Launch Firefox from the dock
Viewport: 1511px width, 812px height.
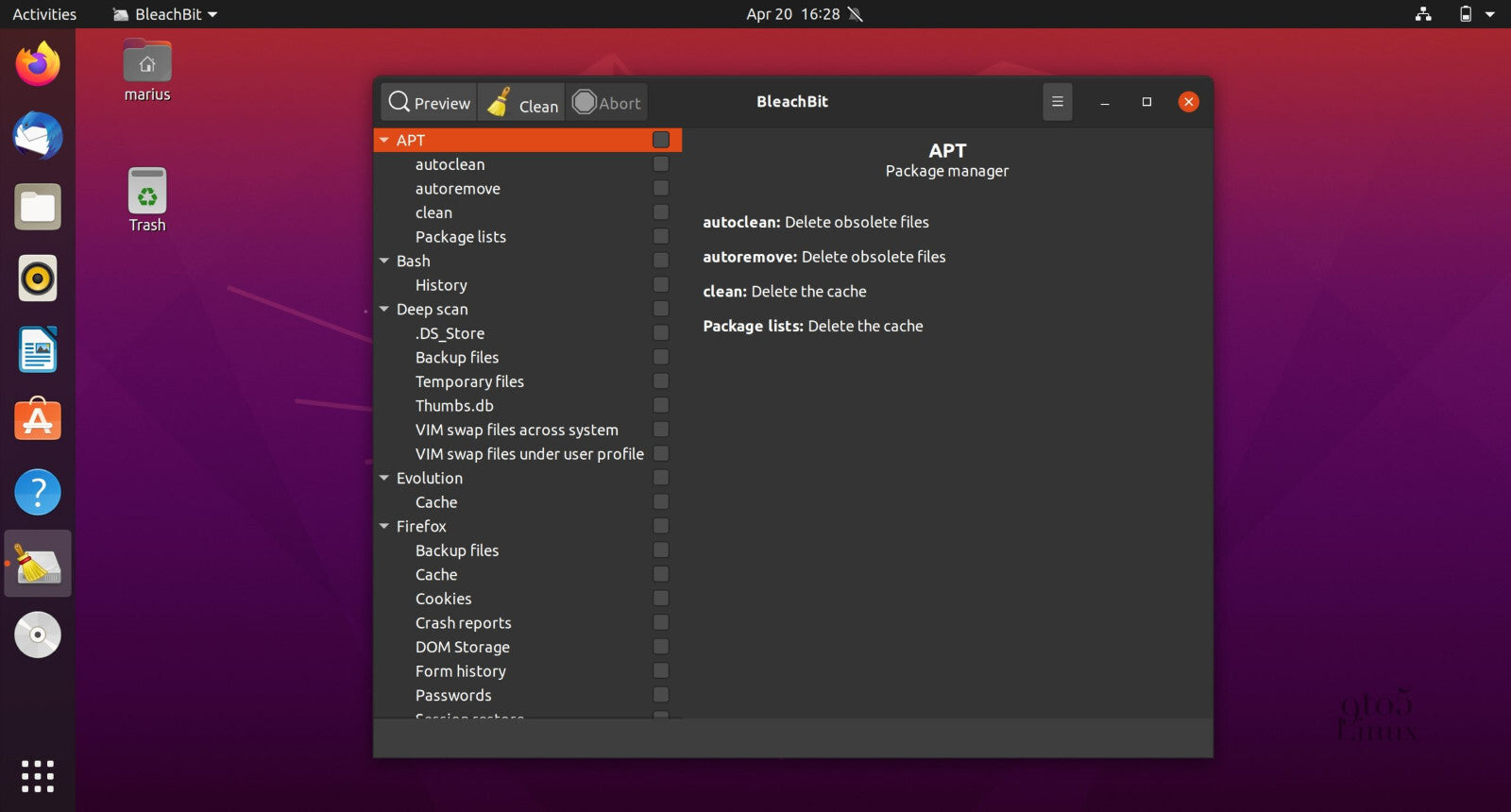coord(38,64)
